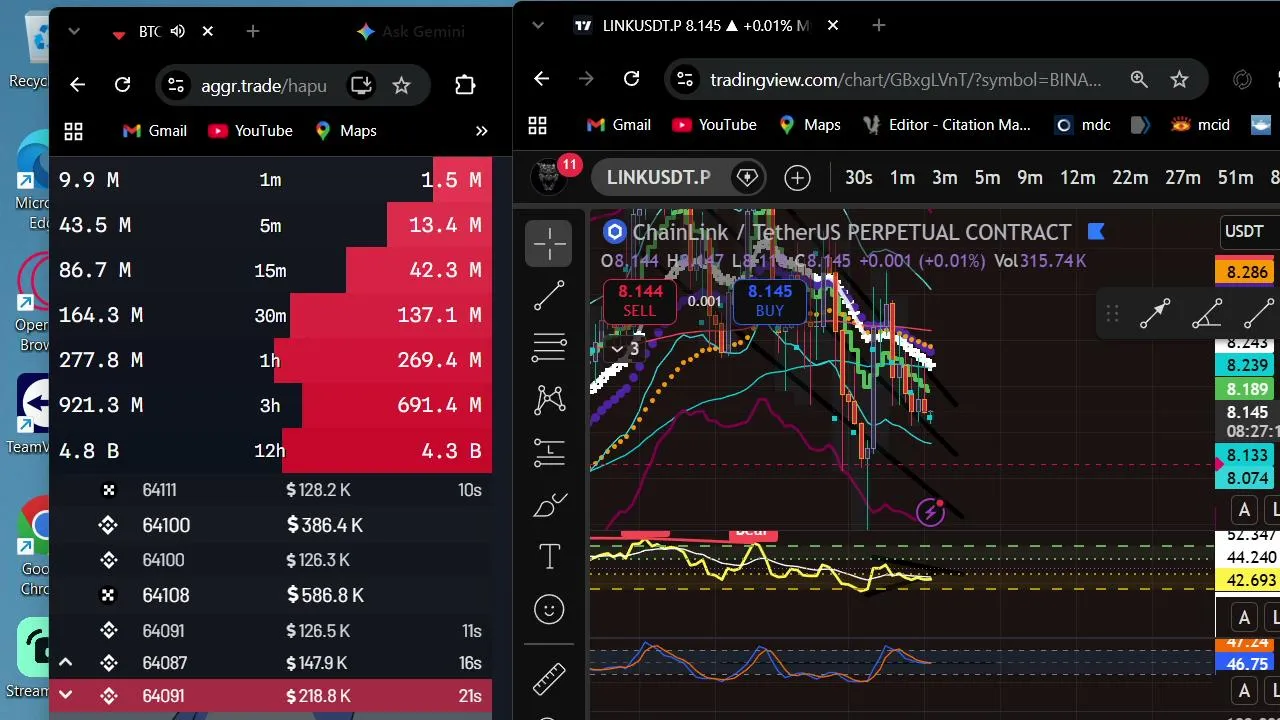The width and height of the screenshot is (1280, 720).
Task: Click Ask Gemini in the aggr.trade window
Action: point(410,32)
